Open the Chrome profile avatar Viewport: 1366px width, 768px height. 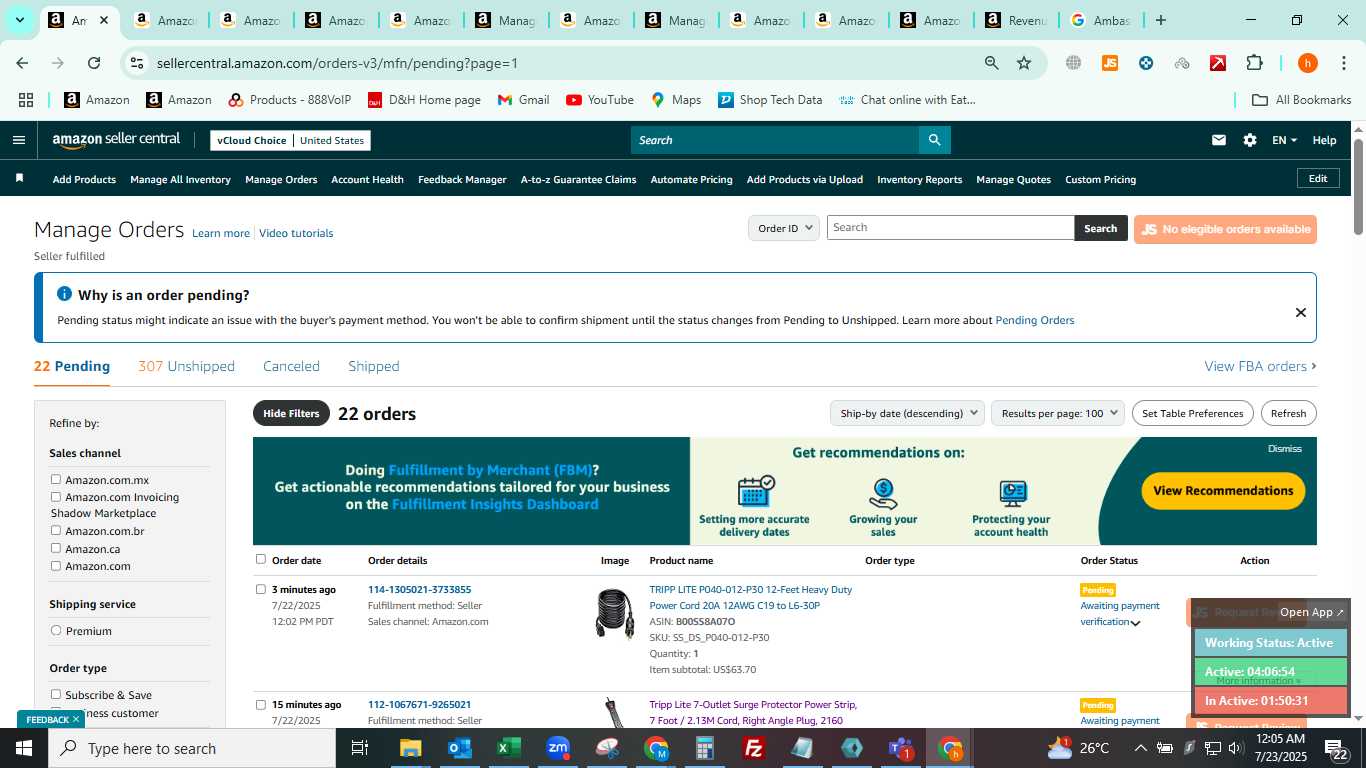click(x=1307, y=63)
